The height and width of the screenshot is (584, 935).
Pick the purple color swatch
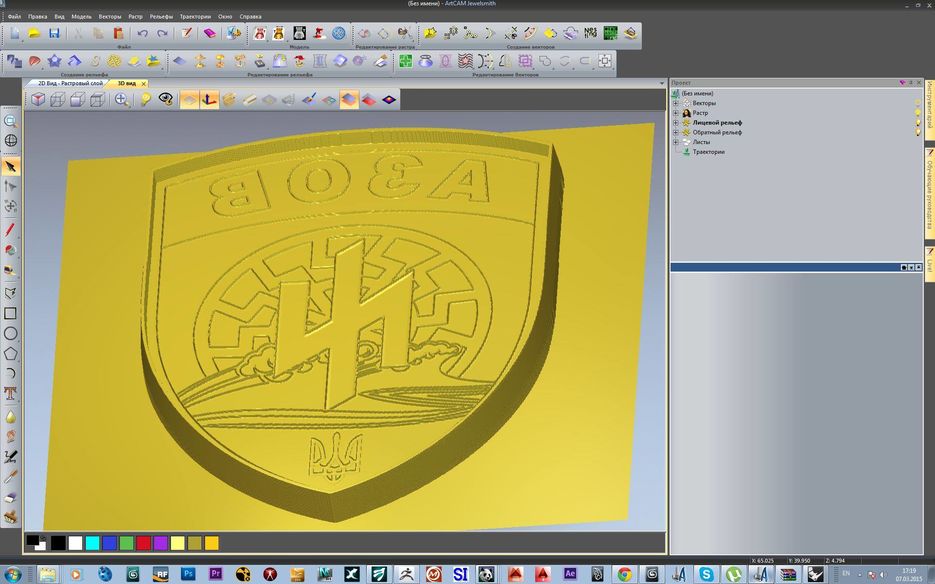(x=161, y=543)
